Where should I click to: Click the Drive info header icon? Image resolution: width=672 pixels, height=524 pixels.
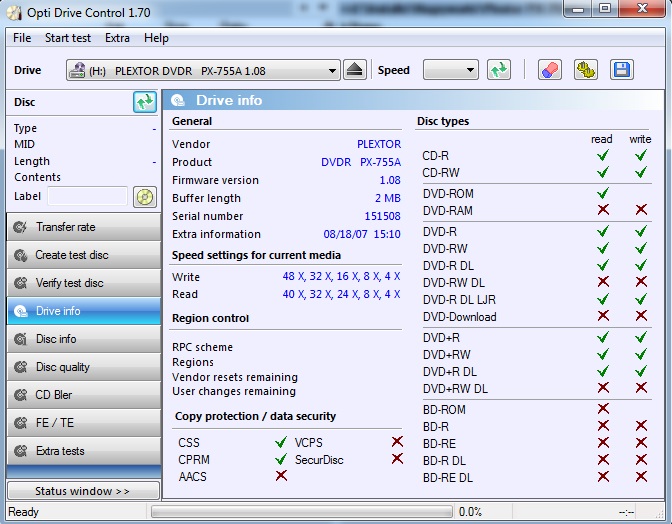178,100
